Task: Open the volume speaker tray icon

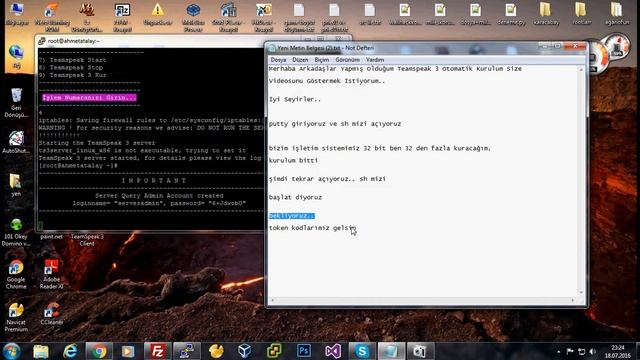Action: (593, 351)
